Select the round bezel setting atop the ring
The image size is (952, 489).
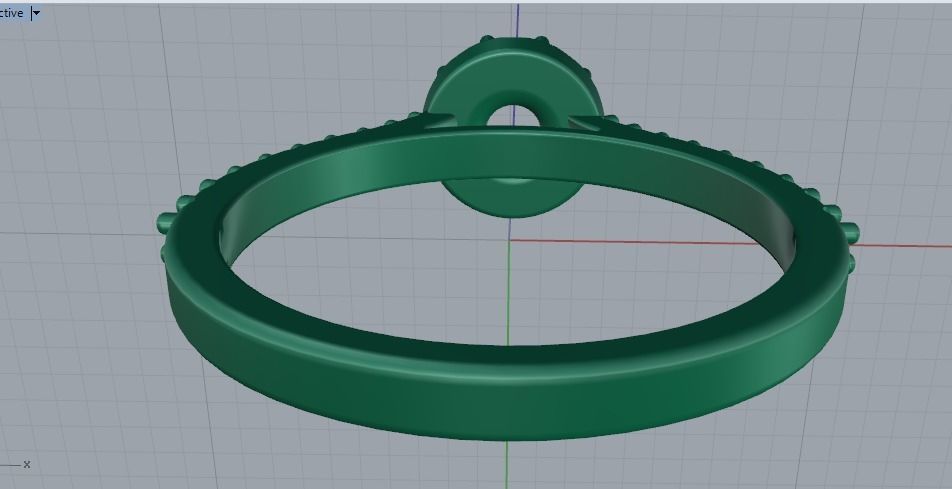tap(513, 76)
